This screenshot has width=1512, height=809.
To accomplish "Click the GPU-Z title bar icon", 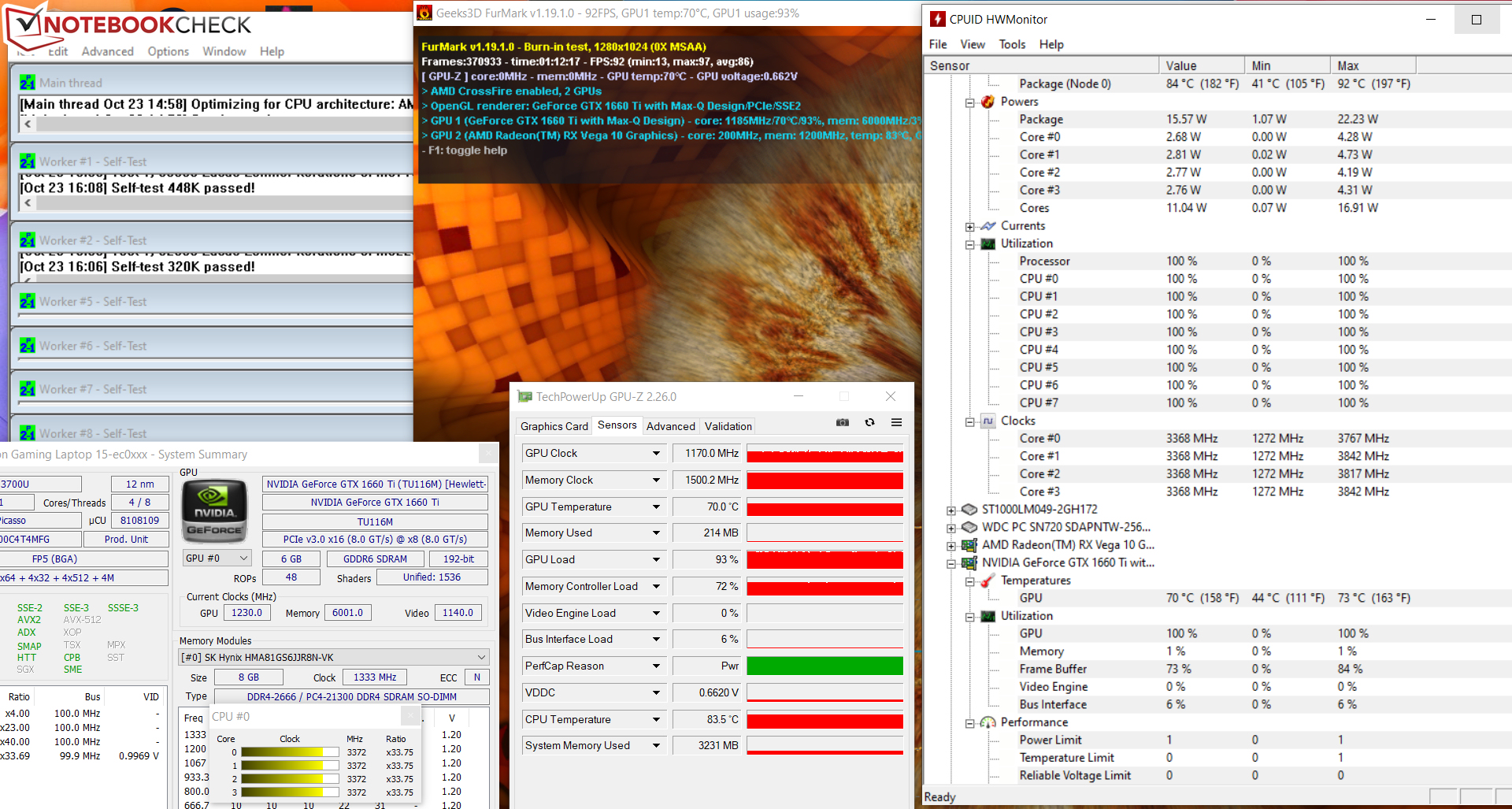I will (524, 396).
